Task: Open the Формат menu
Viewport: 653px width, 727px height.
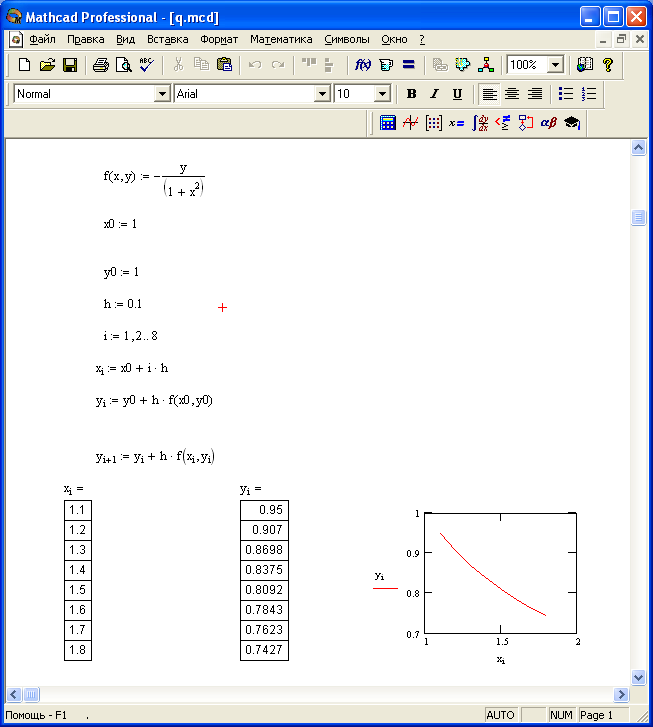Action: point(219,39)
